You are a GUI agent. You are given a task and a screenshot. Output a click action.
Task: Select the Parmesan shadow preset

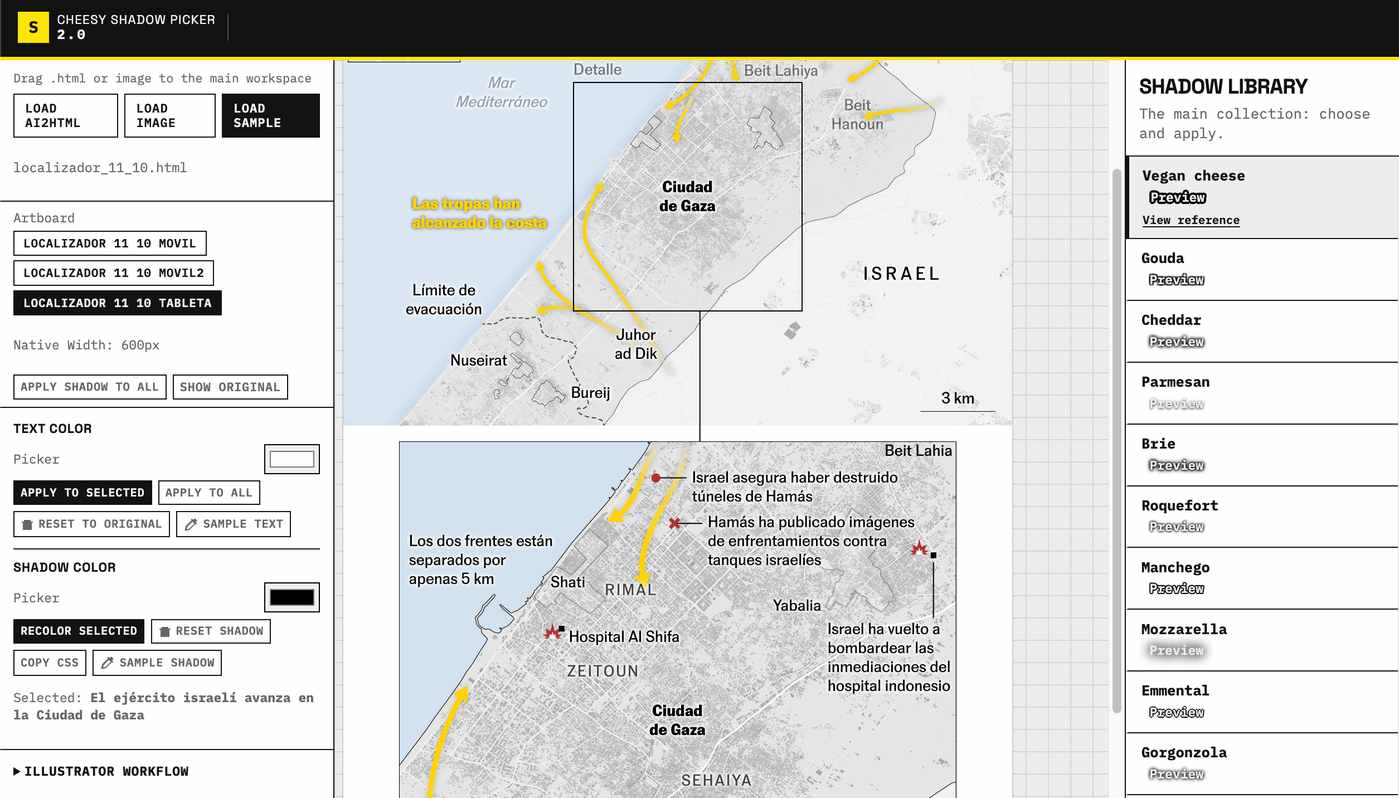click(1262, 393)
